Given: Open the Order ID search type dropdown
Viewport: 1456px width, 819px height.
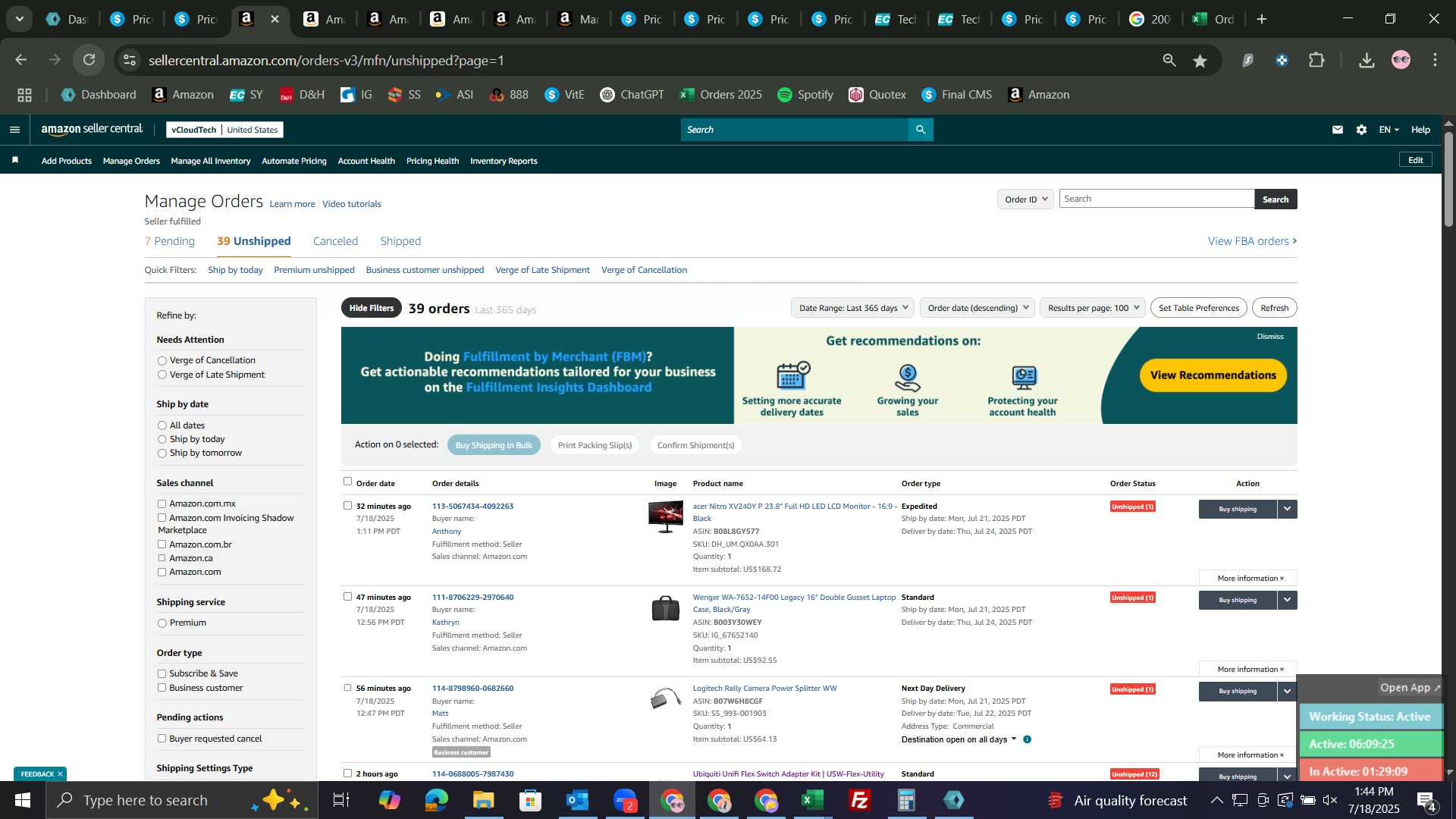Looking at the screenshot, I should coord(1025,199).
